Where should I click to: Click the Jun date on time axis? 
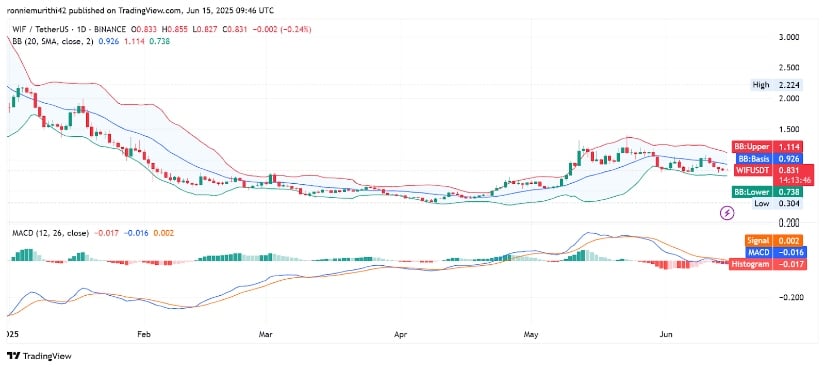pos(666,333)
